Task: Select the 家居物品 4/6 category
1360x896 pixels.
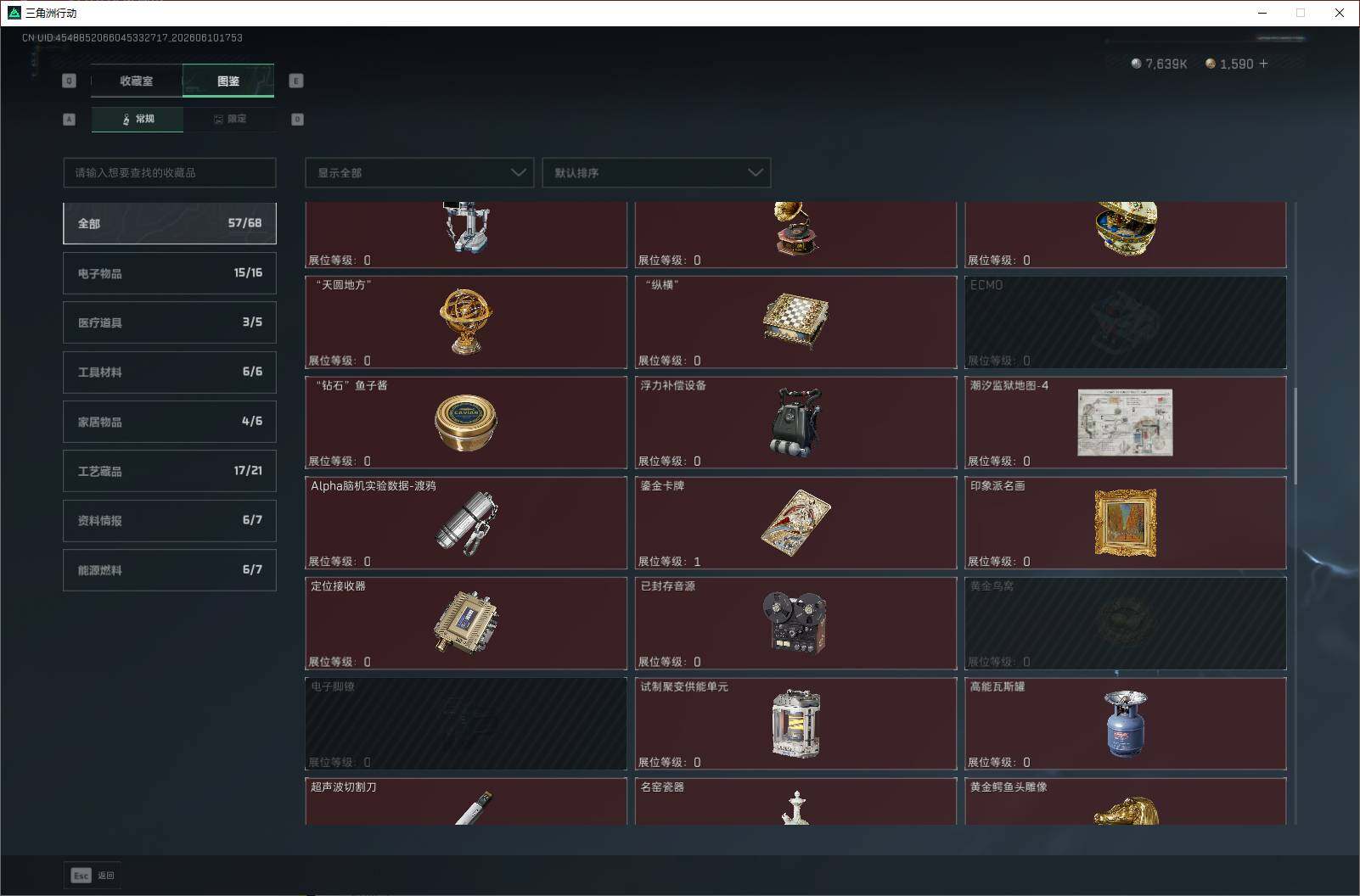Action: tap(170, 422)
